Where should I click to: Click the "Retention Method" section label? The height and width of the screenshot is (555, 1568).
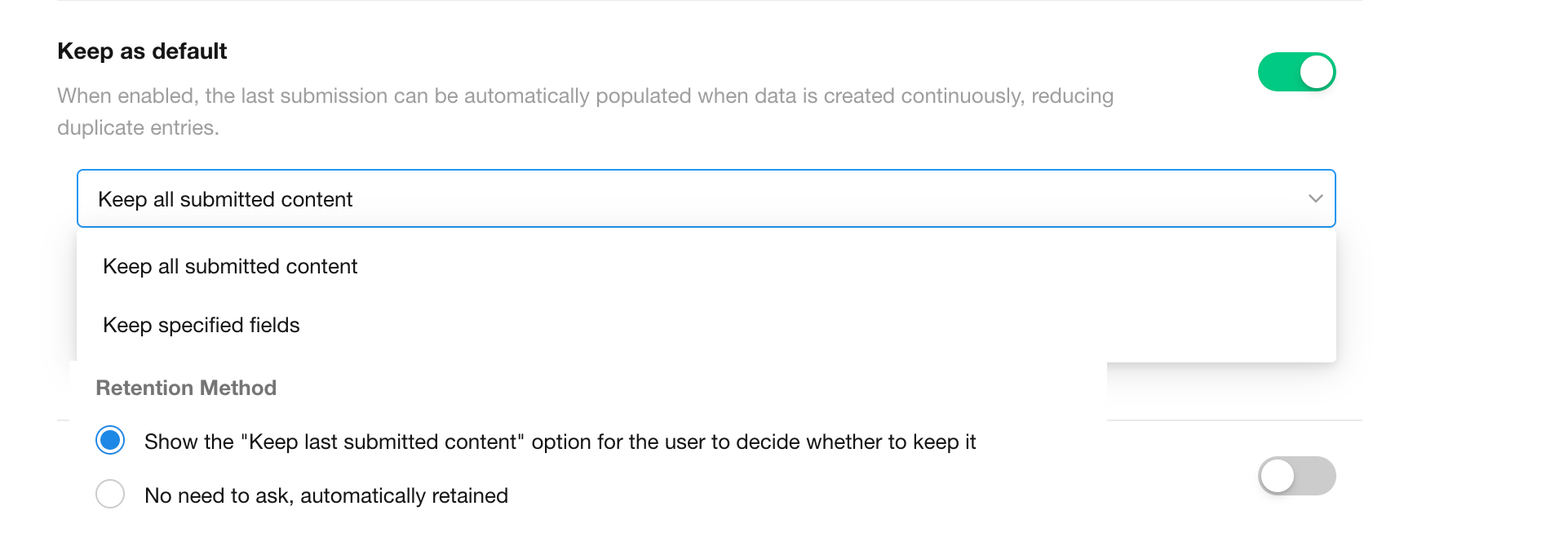(186, 388)
